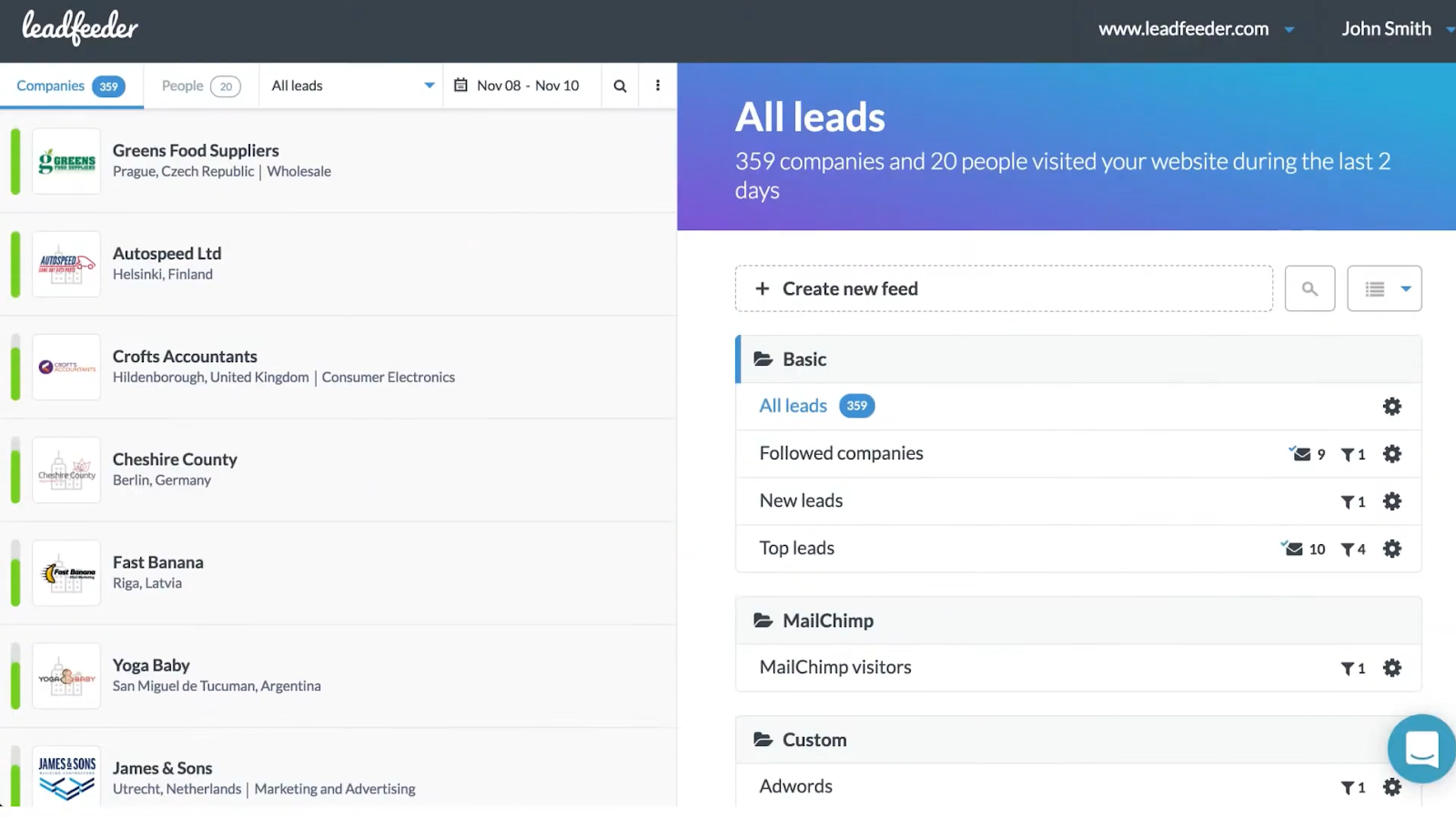Viewport: 1456px width, 818px height.
Task: Open settings gear for MailChimp visitors
Action: point(1391,668)
